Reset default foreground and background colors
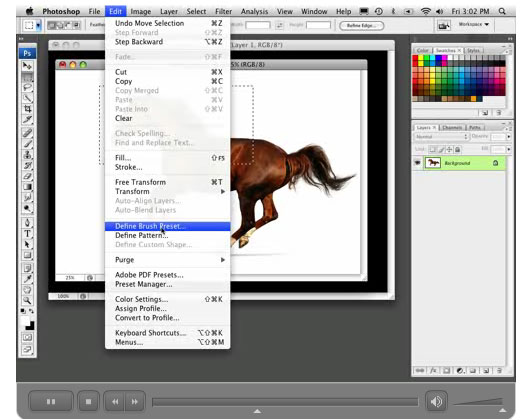This screenshot has width=524, height=420. click(x=23, y=311)
